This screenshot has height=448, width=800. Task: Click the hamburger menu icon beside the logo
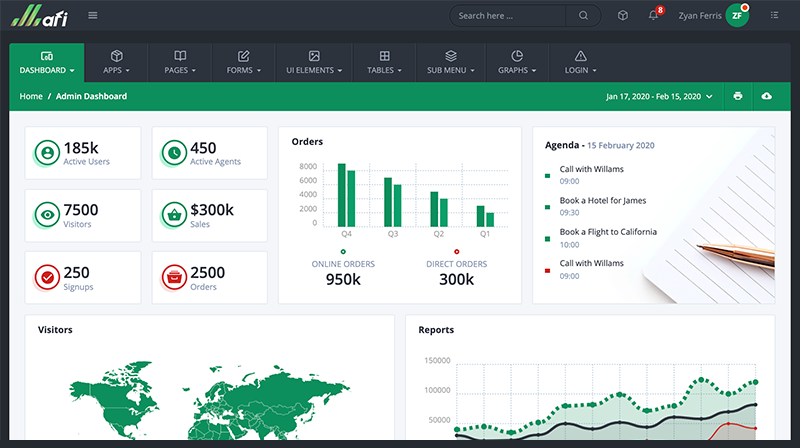pyautogui.click(x=93, y=15)
